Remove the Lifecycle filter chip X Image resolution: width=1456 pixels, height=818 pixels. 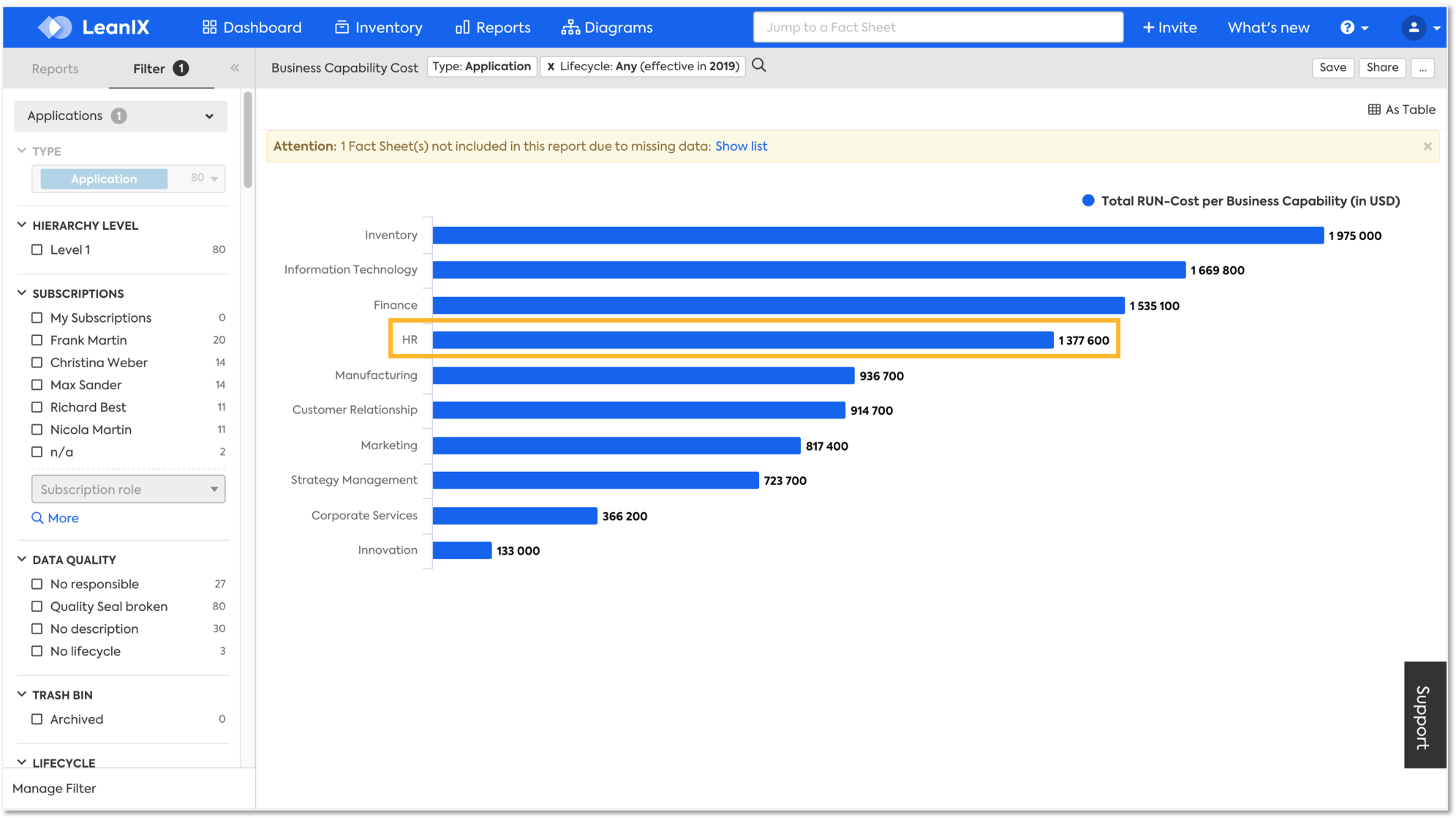(x=551, y=67)
